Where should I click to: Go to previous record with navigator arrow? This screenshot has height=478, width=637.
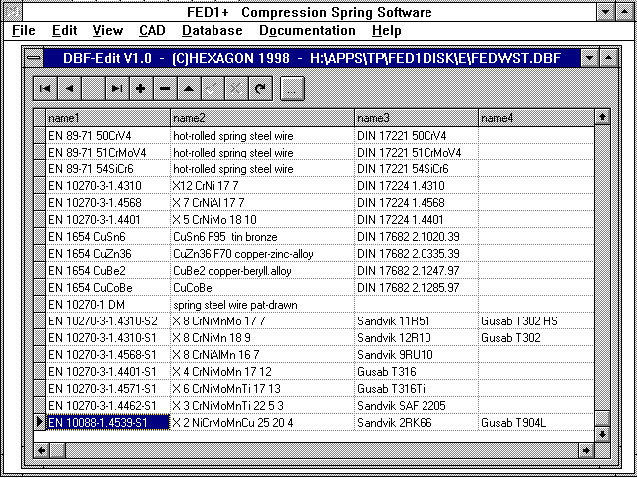click(x=69, y=88)
